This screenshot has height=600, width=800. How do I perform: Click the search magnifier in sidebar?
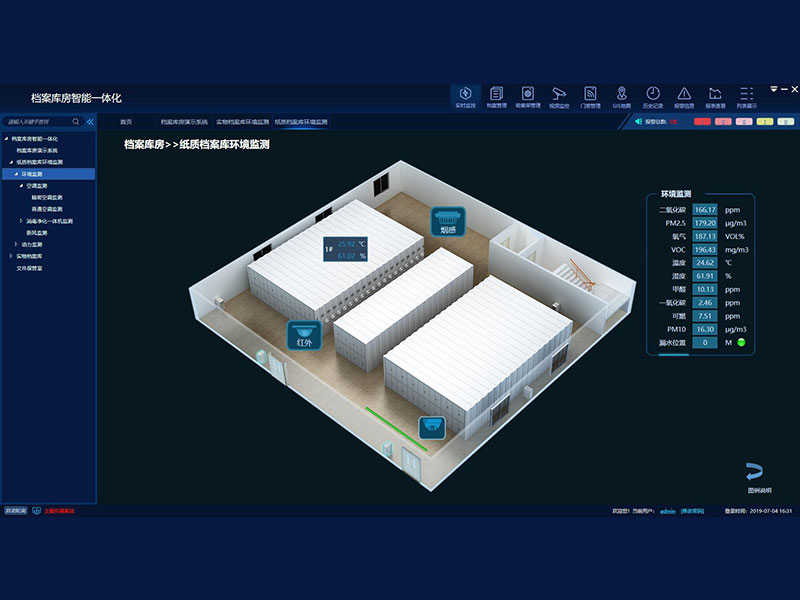point(75,122)
